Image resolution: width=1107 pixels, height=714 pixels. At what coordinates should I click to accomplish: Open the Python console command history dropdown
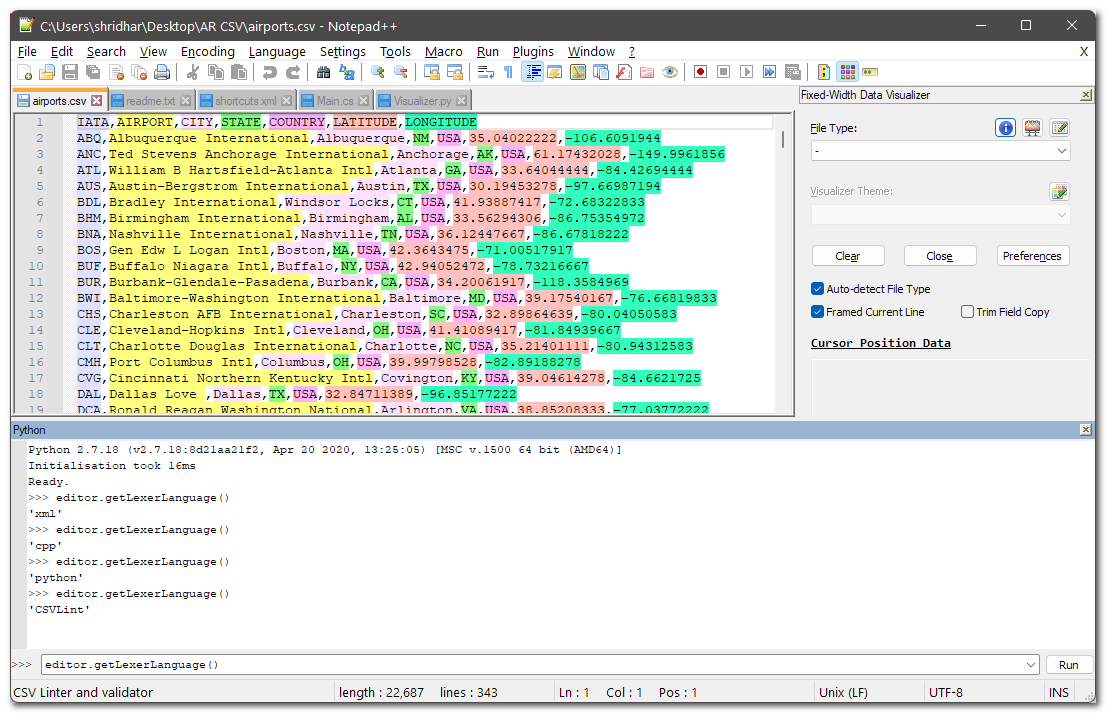pyautogui.click(x=1032, y=665)
